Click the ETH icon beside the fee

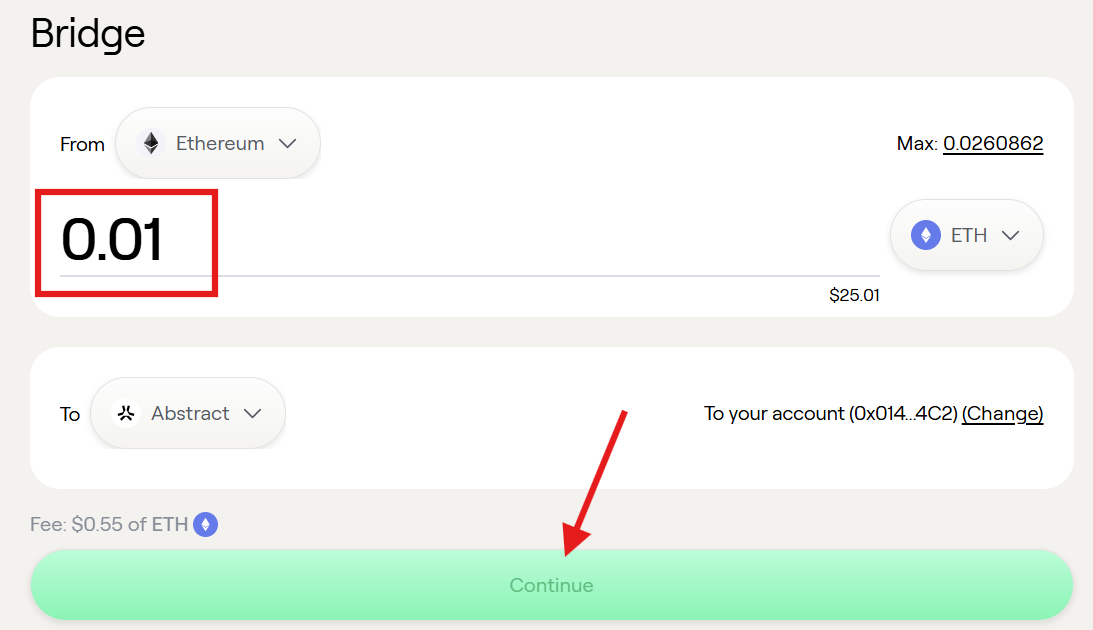coord(206,524)
